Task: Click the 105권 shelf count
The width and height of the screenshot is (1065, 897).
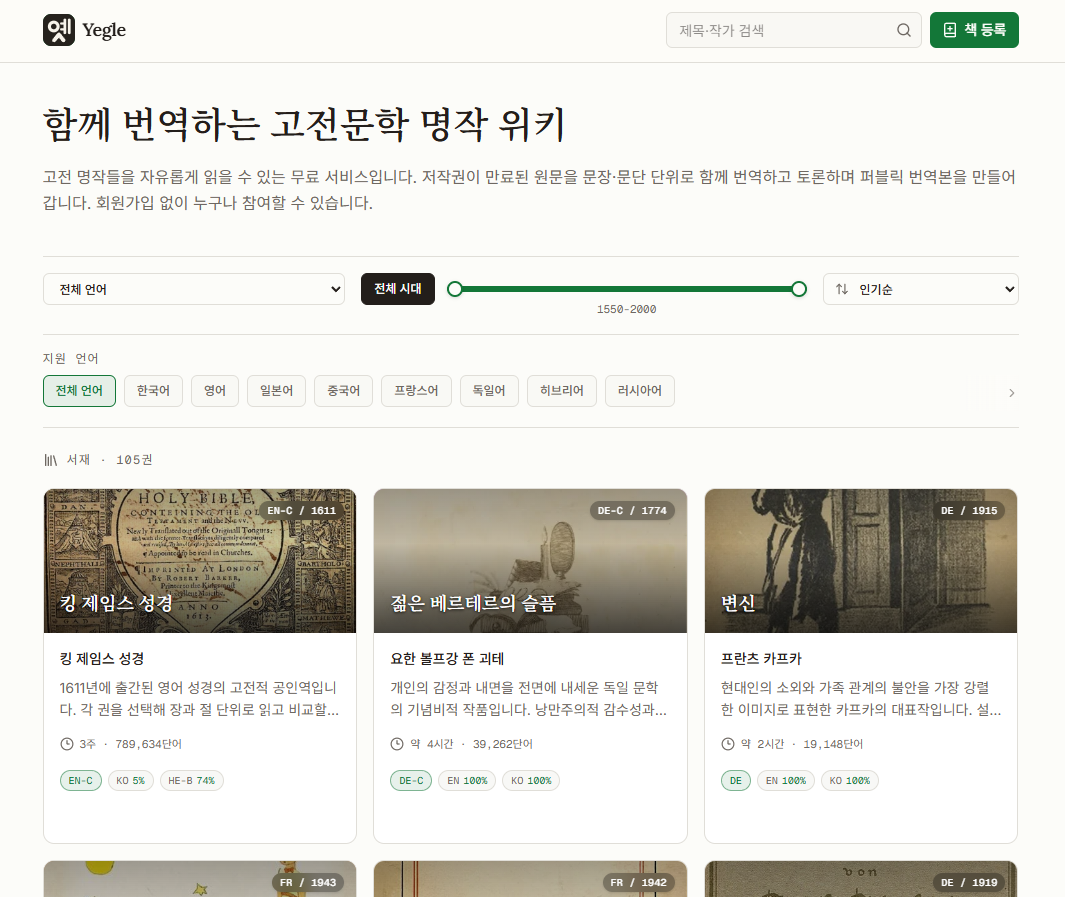Action: click(134, 460)
